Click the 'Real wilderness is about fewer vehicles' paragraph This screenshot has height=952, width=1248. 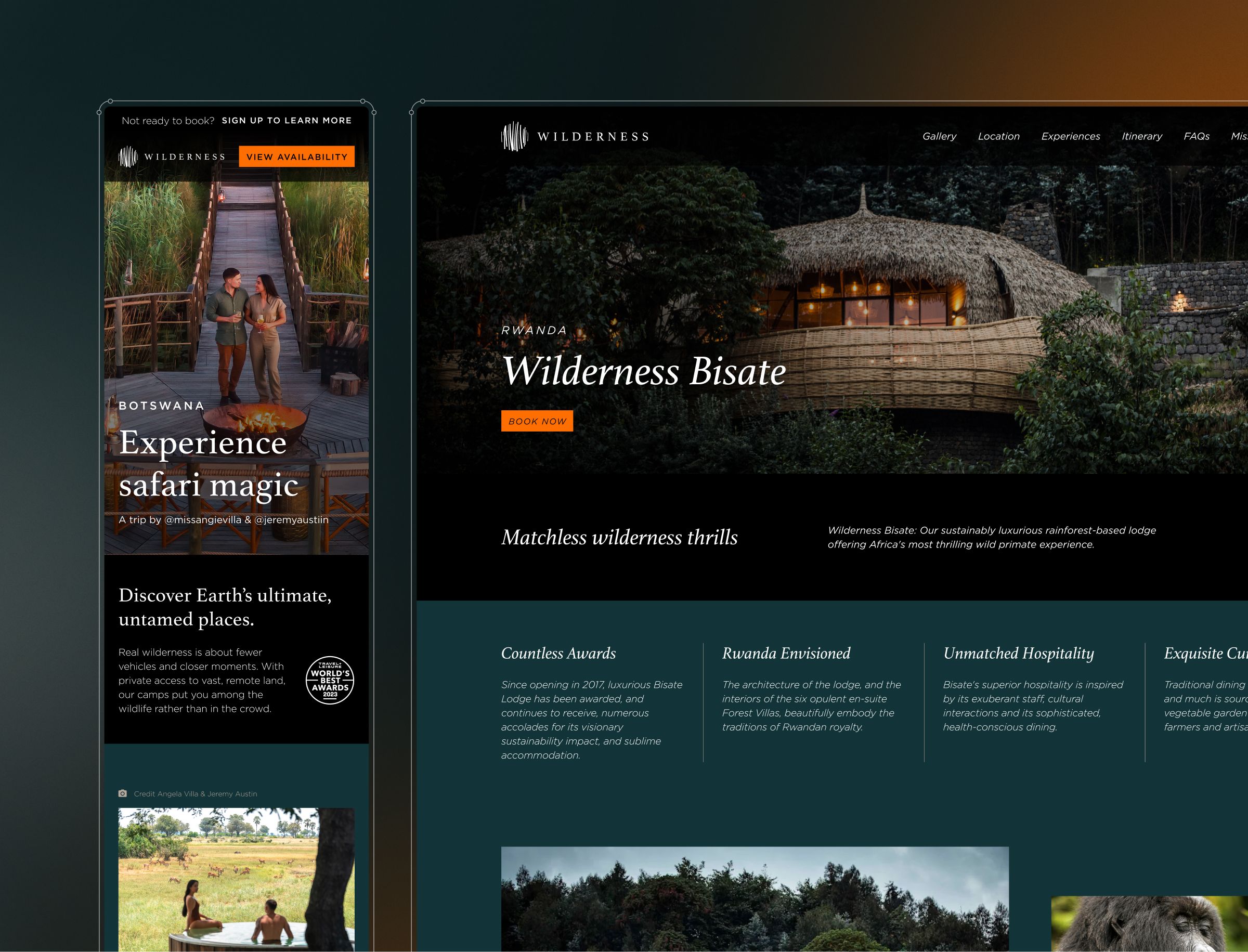(202, 681)
